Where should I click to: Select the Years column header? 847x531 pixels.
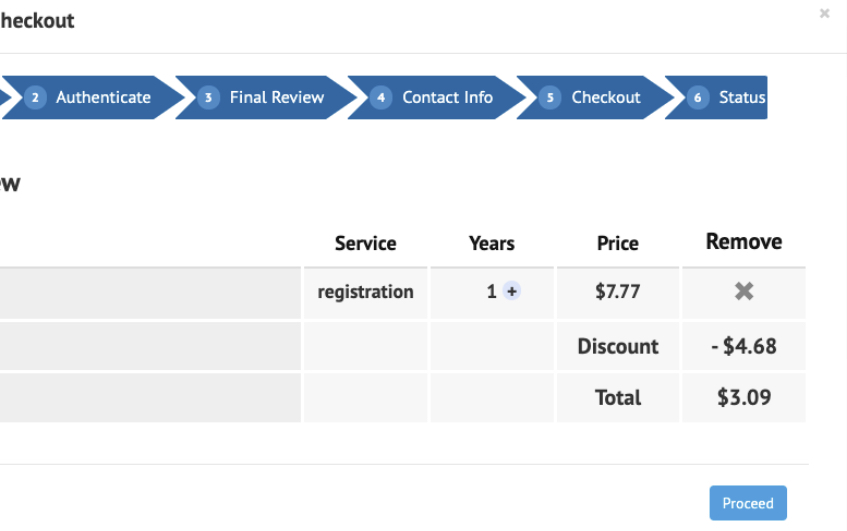point(492,243)
